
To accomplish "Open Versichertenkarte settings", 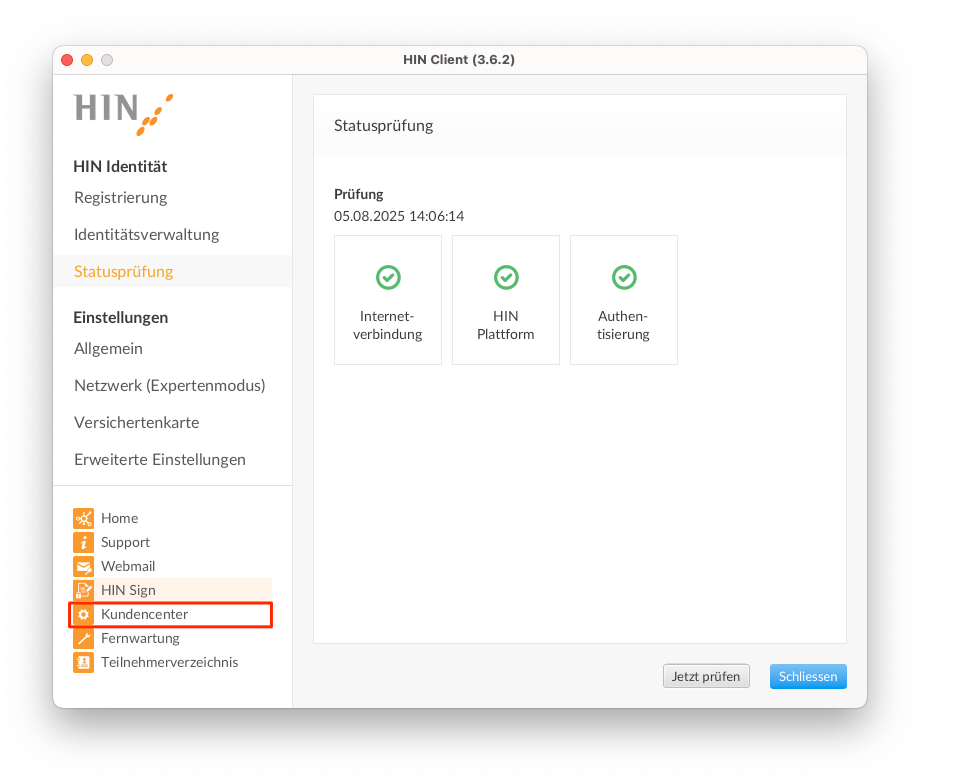I will [137, 422].
